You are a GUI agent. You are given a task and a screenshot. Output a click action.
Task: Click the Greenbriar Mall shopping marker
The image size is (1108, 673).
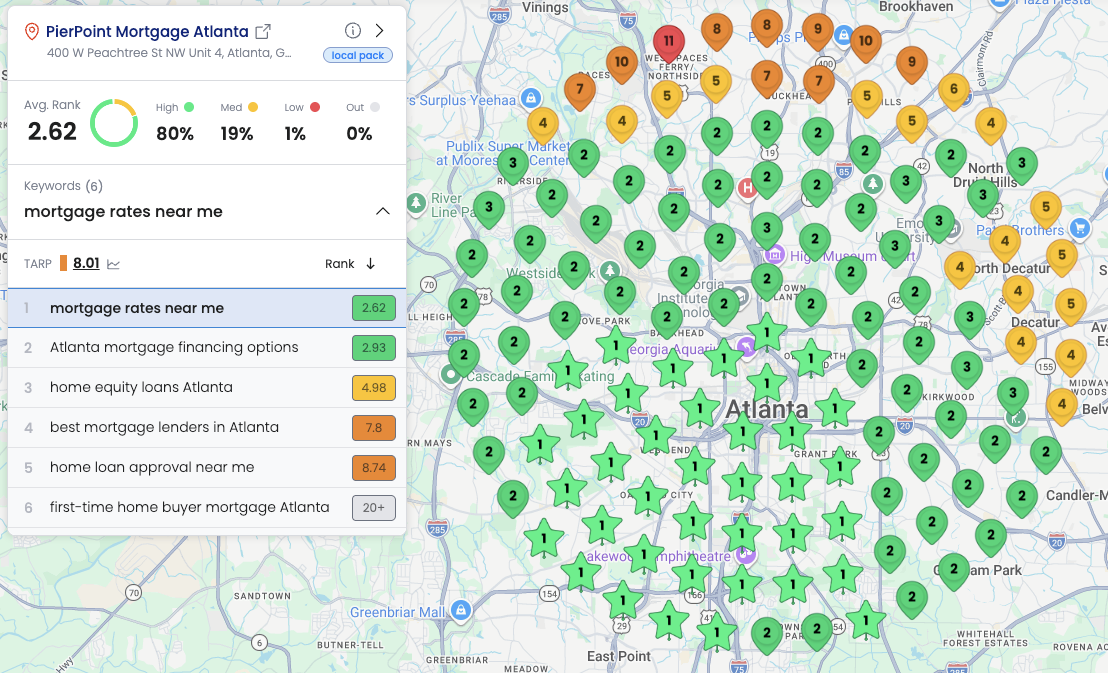461,609
